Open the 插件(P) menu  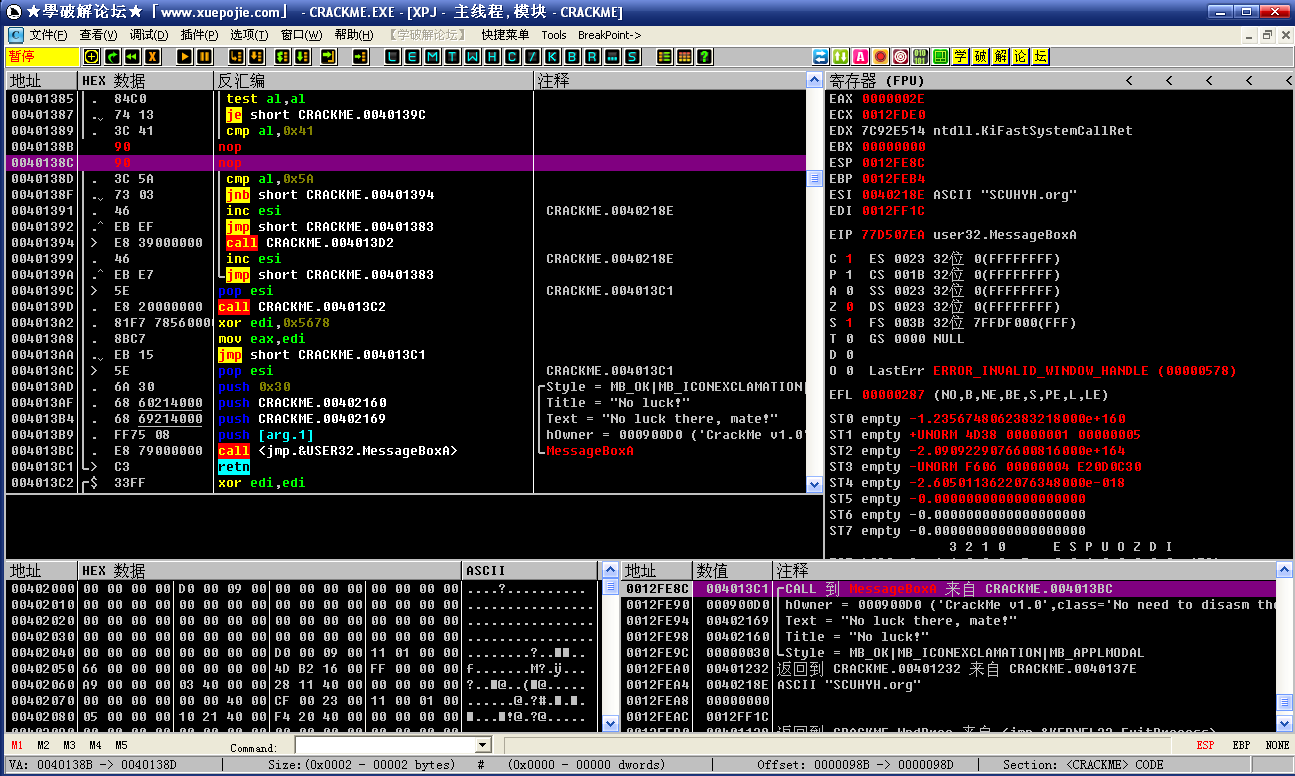(x=199, y=35)
